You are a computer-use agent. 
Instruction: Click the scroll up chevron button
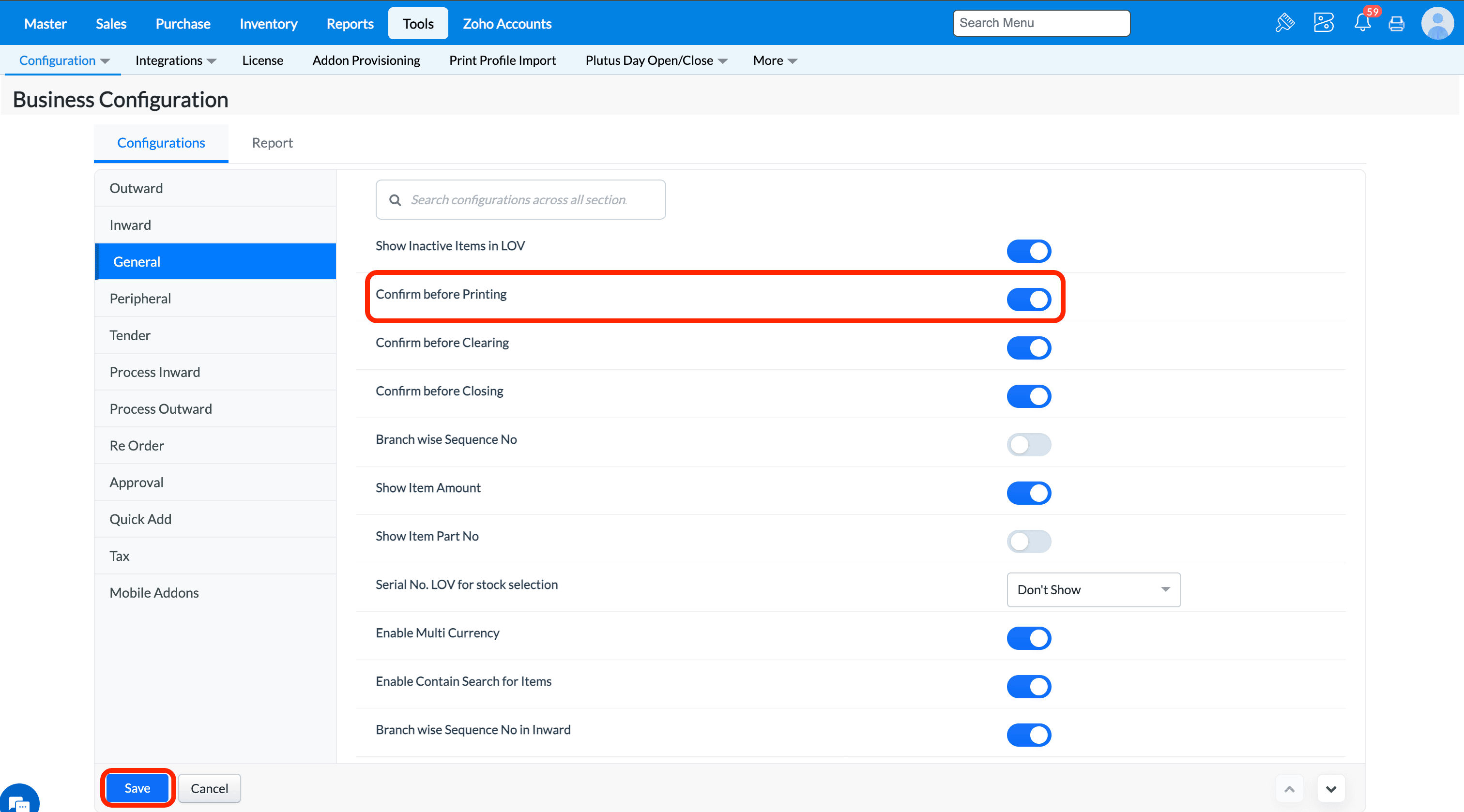click(1289, 789)
